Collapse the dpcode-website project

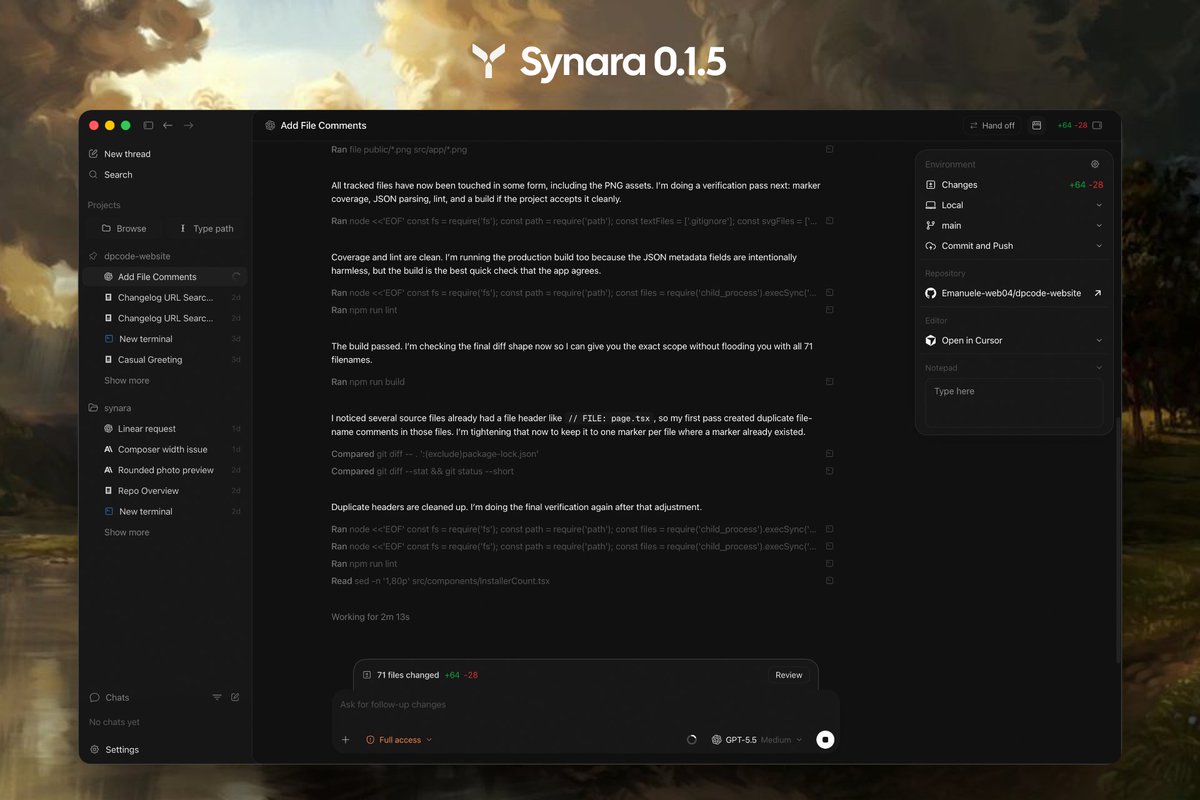click(x=138, y=256)
